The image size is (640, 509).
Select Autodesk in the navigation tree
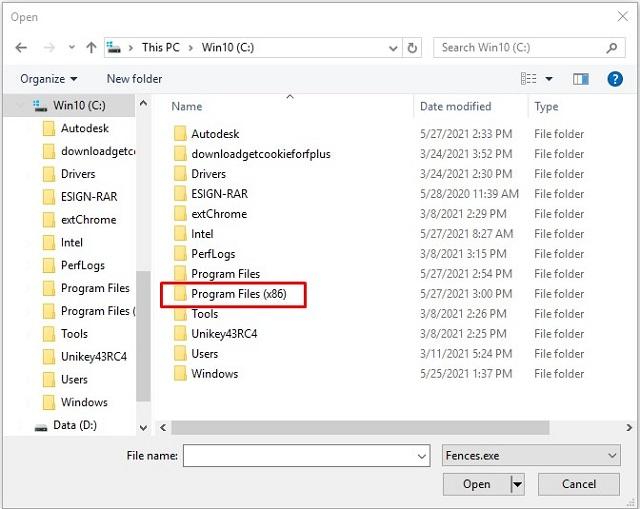coord(84,128)
